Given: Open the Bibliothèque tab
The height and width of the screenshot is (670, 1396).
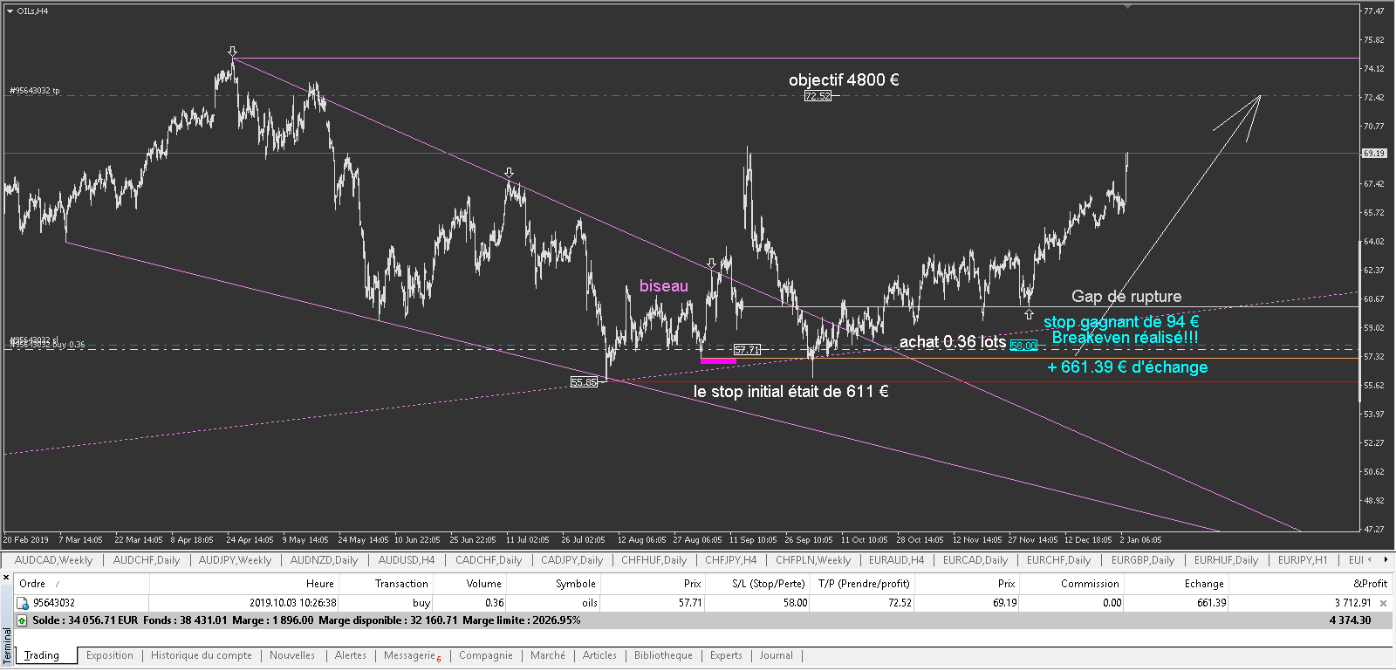Looking at the screenshot, I should pyautogui.click(x=663, y=655).
